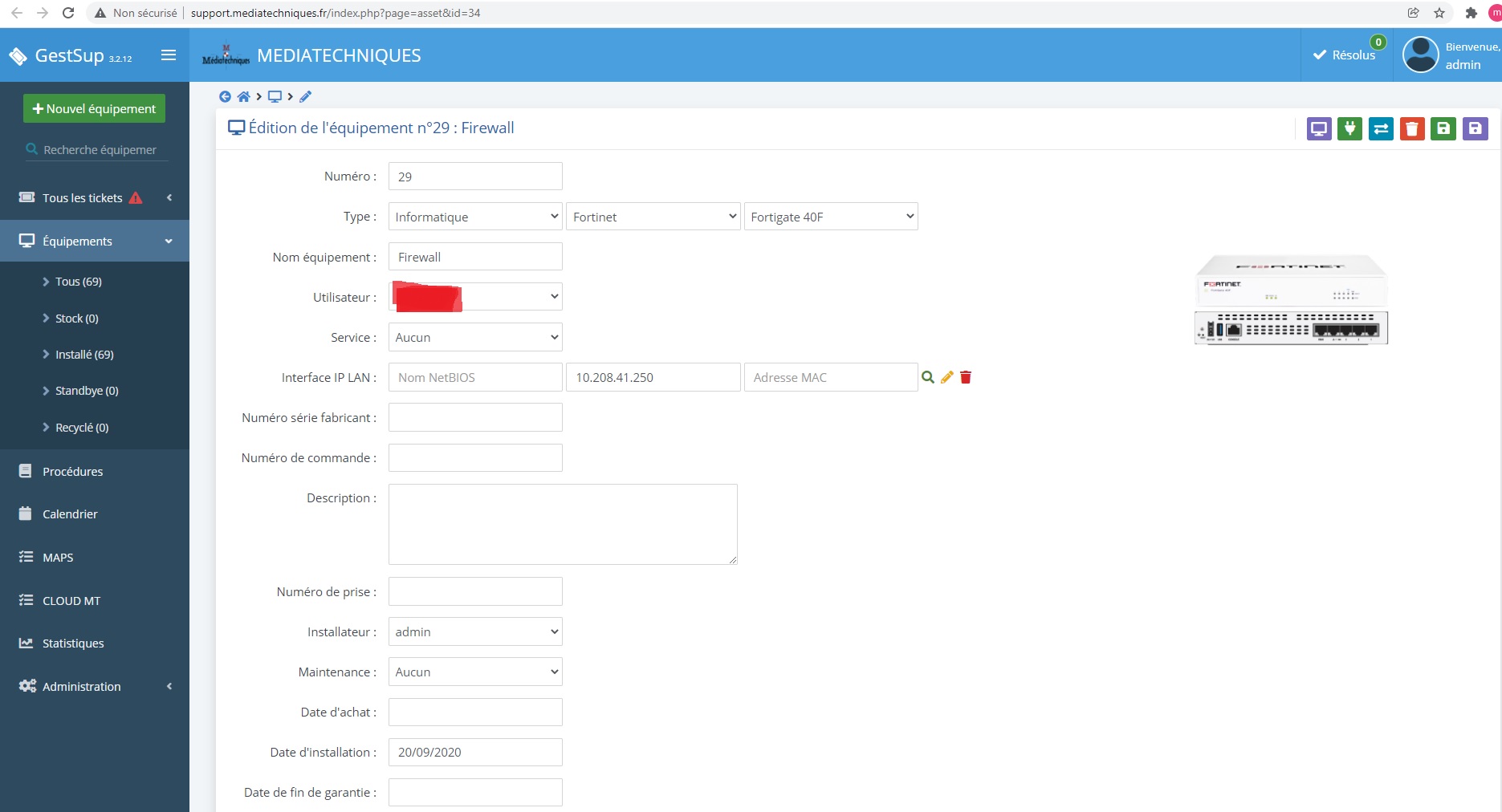This screenshot has height=812, width=1502.
Task: Click the breadcrumb back arrow icon
Action: (x=225, y=96)
